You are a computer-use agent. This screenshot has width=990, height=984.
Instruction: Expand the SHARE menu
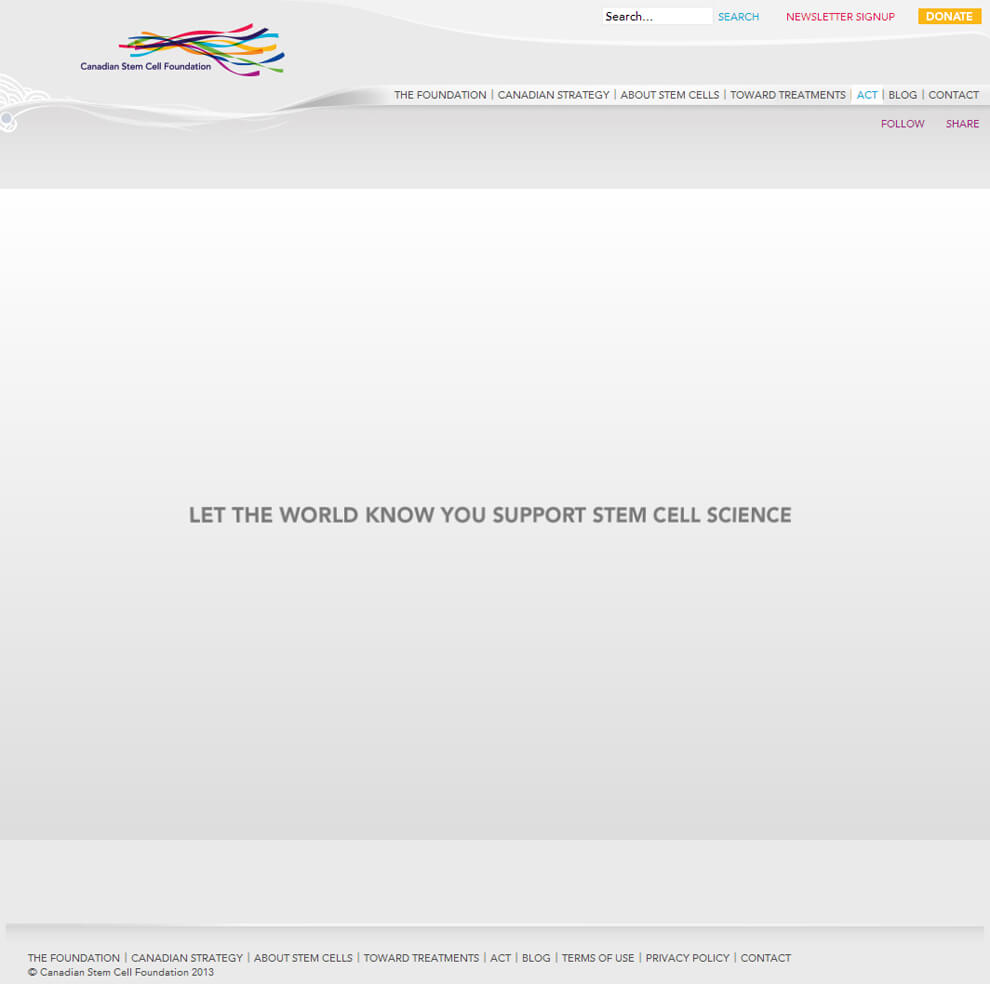[962, 124]
